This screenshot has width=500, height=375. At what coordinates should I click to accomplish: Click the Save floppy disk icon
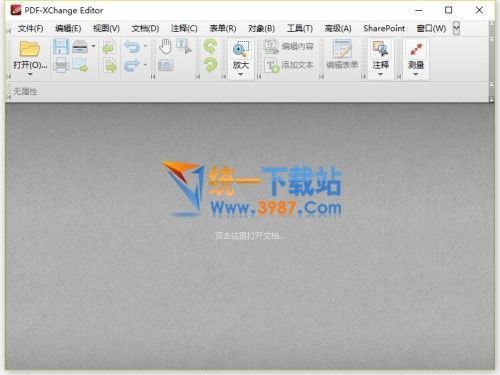[60, 47]
